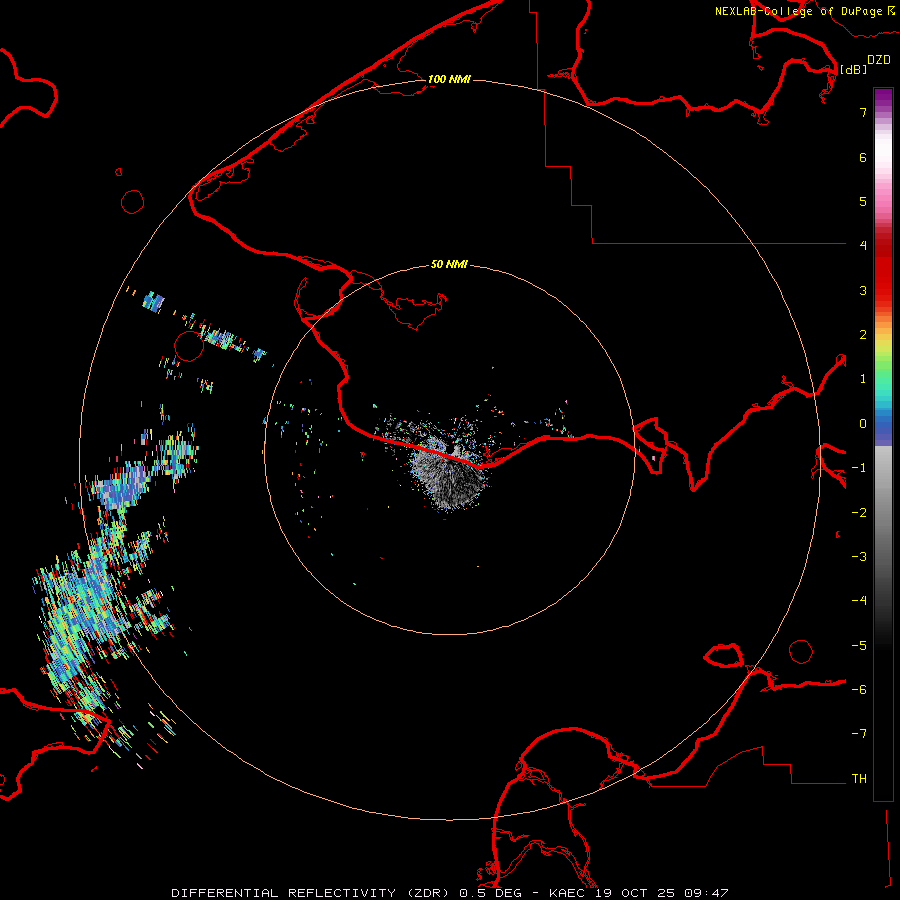Viewport: 900px width, 900px height.
Task: Click the 6 value on the color scale
Action: point(863,157)
